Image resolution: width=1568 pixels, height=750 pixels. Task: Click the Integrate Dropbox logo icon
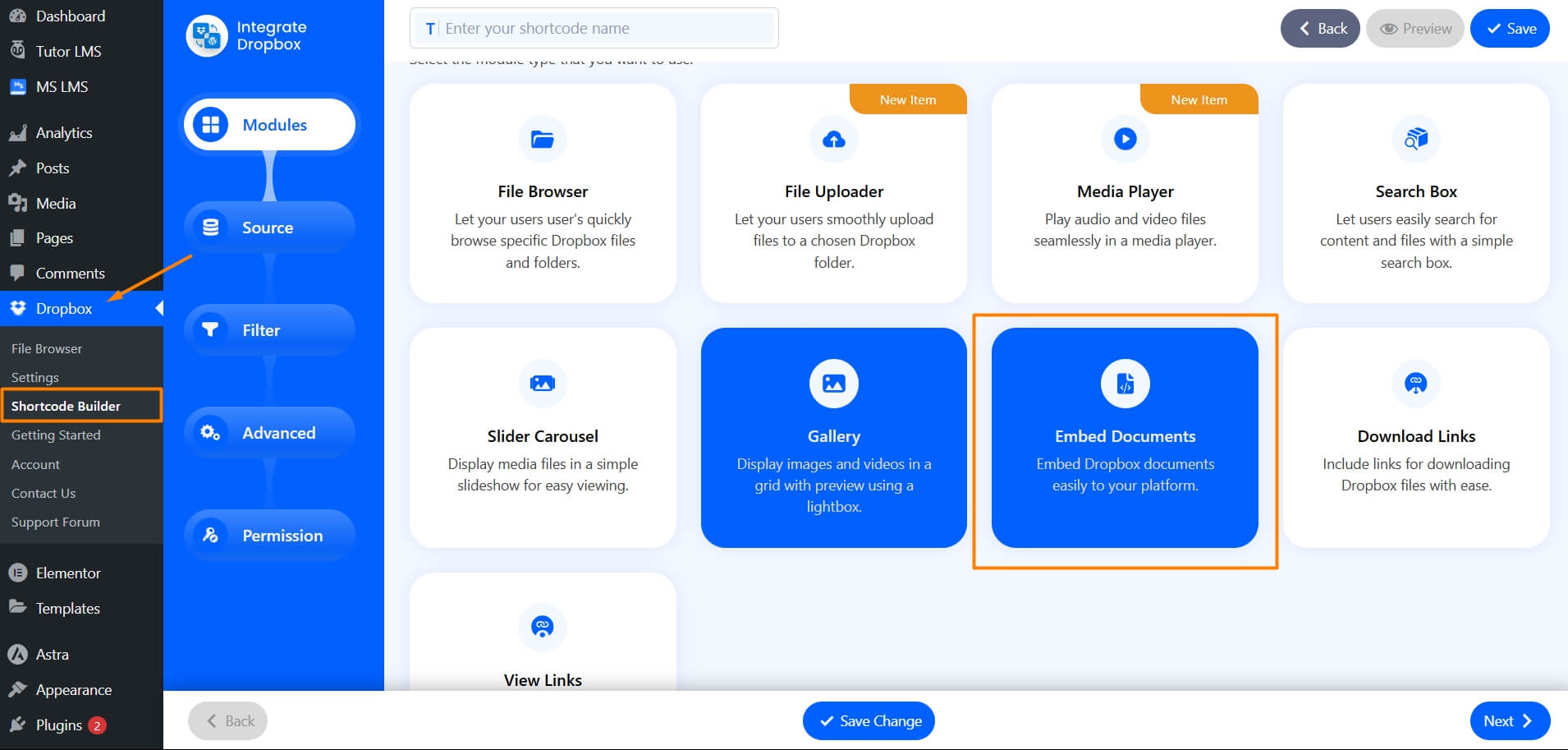(x=207, y=36)
